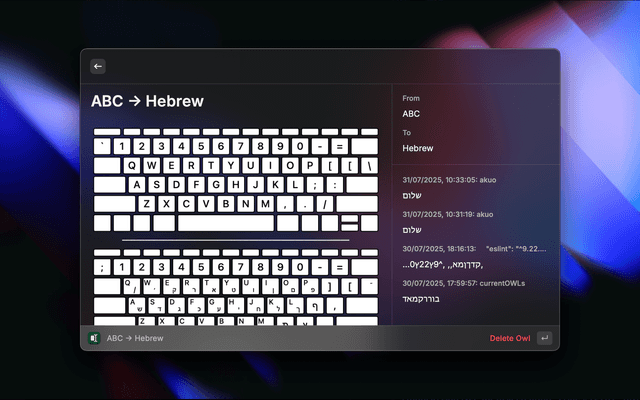Click the Enter key icon in footer
The height and width of the screenshot is (400, 640).
[x=544, y=338]
